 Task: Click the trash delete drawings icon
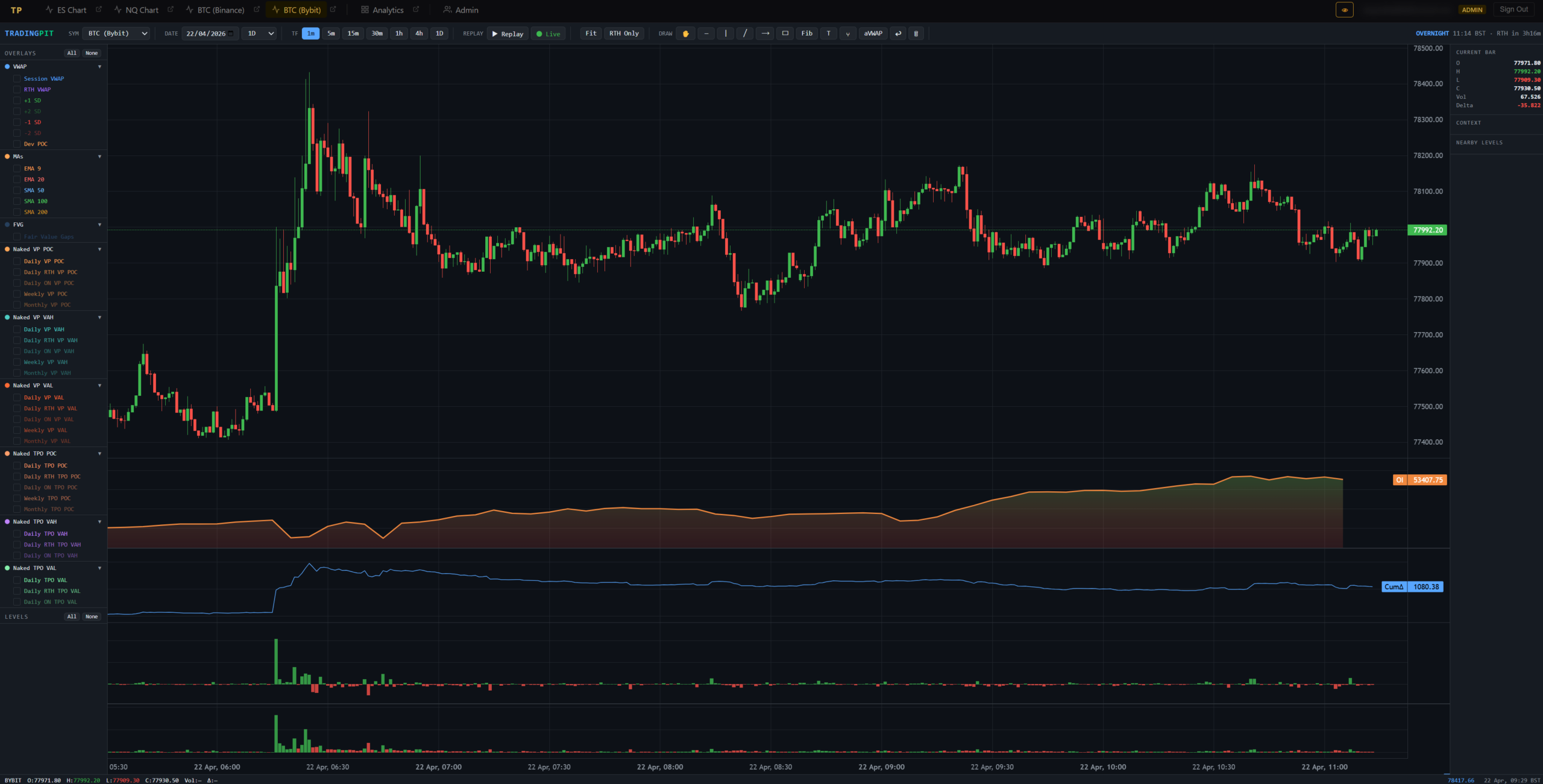(916, 34)
